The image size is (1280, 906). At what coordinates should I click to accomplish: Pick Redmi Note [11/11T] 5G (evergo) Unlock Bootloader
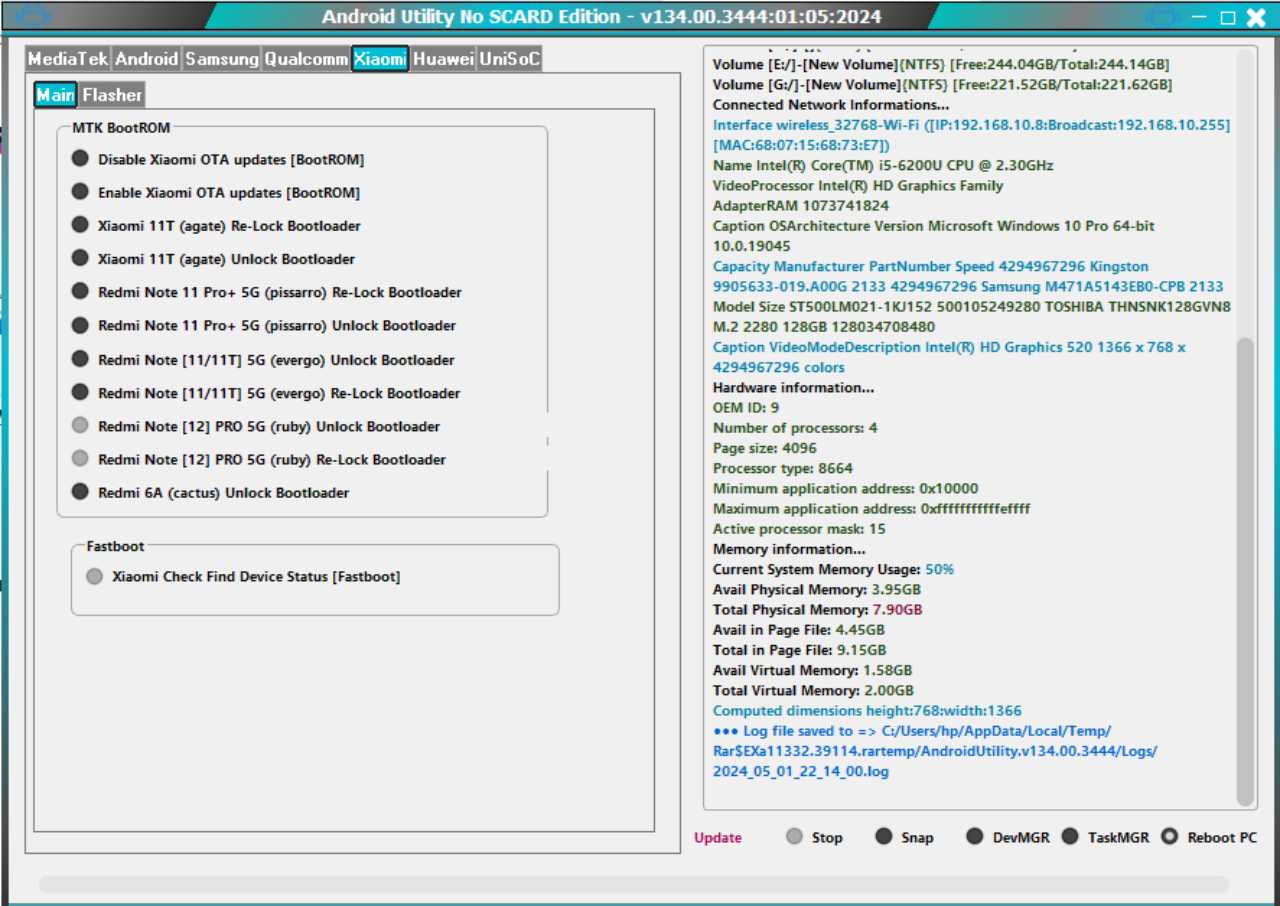click(x=263, y=360)
